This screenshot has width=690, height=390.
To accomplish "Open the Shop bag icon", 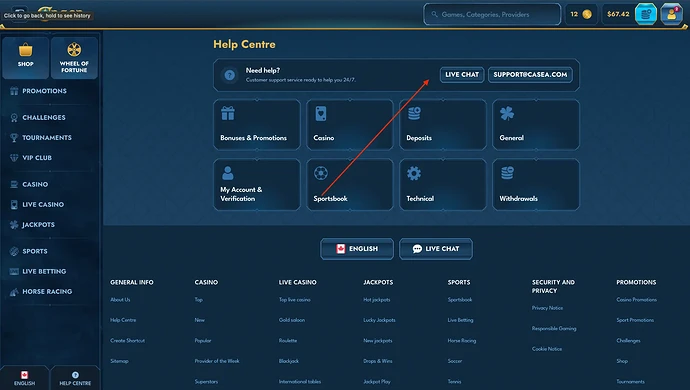I will (26, 50).
